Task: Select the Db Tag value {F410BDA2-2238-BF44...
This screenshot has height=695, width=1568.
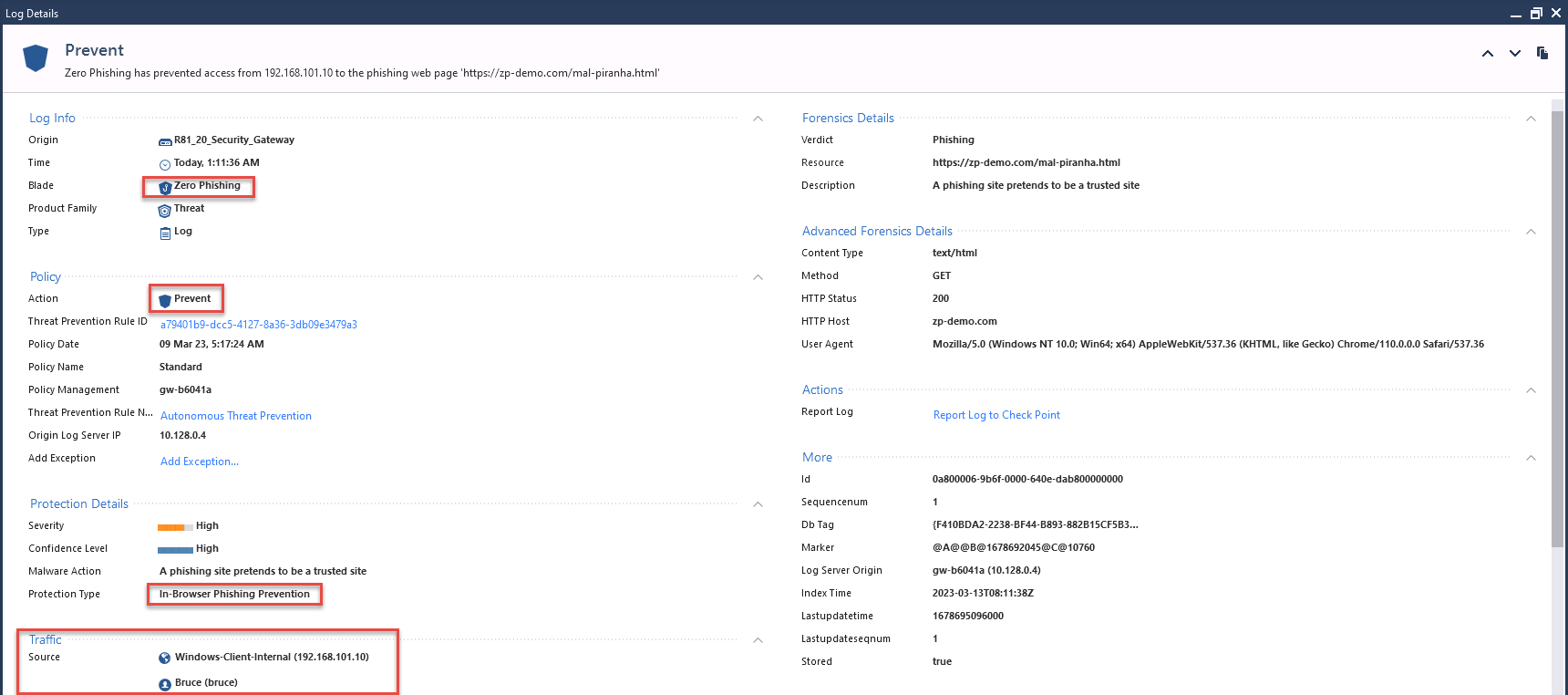Action: pos(1036,524)
